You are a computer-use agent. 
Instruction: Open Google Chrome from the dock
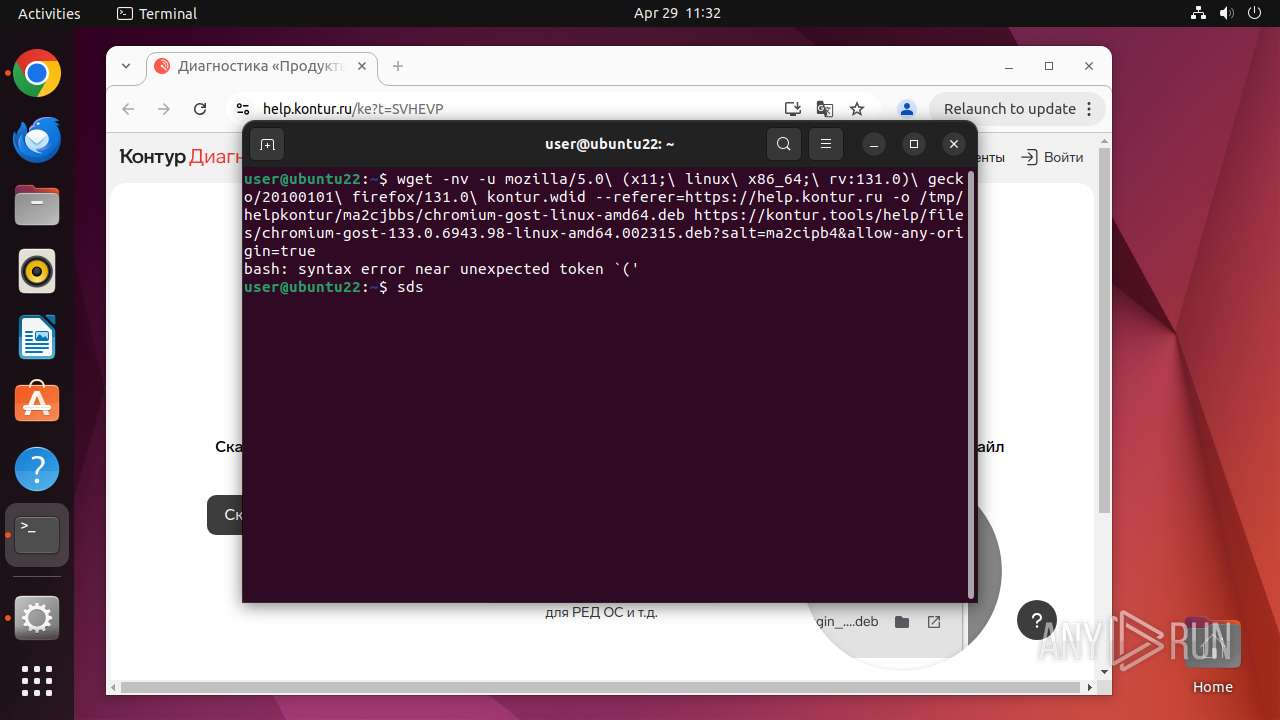click(x=37, y=74)
